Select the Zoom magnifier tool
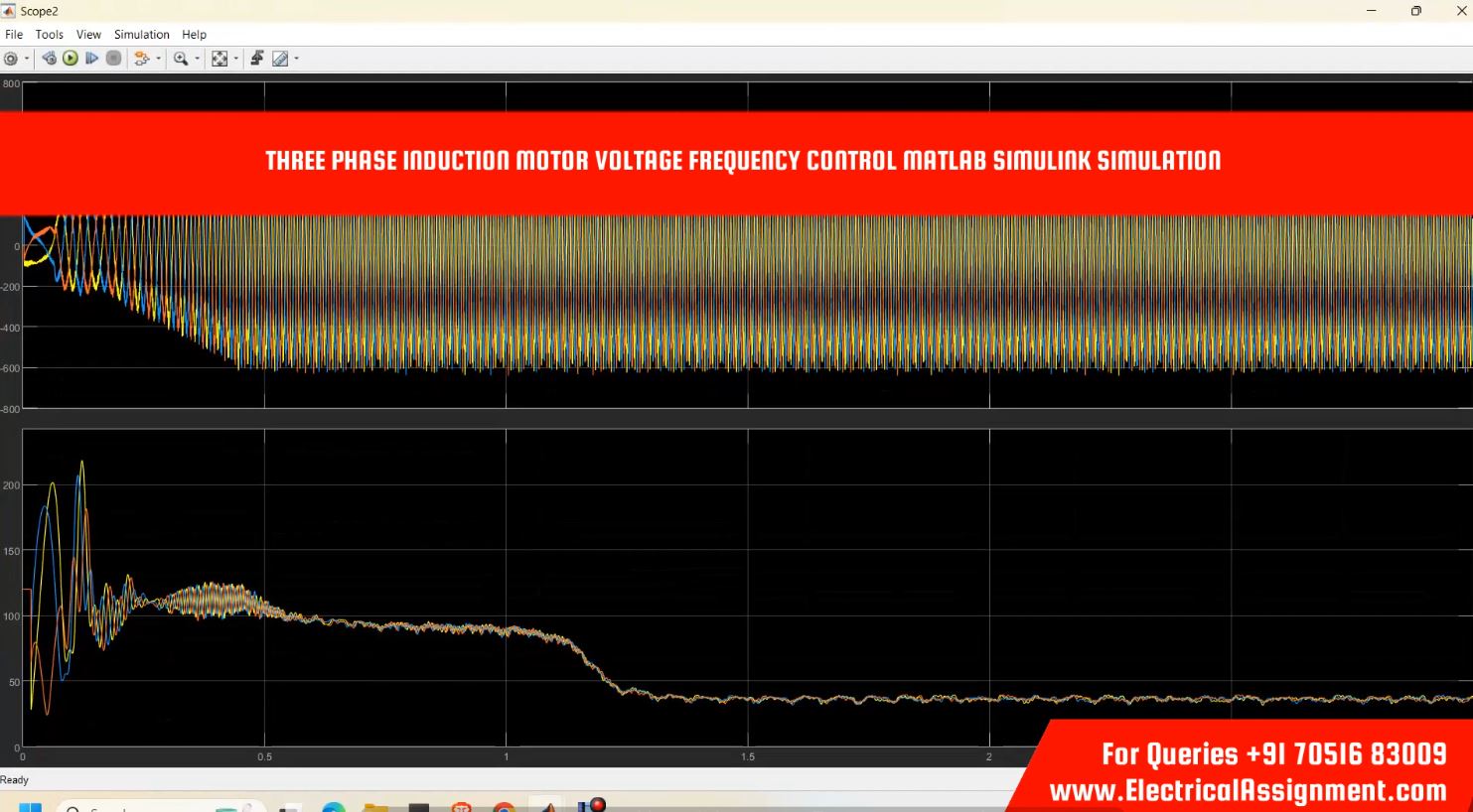The image size is (1473, 812). click(x=180, y=59)
